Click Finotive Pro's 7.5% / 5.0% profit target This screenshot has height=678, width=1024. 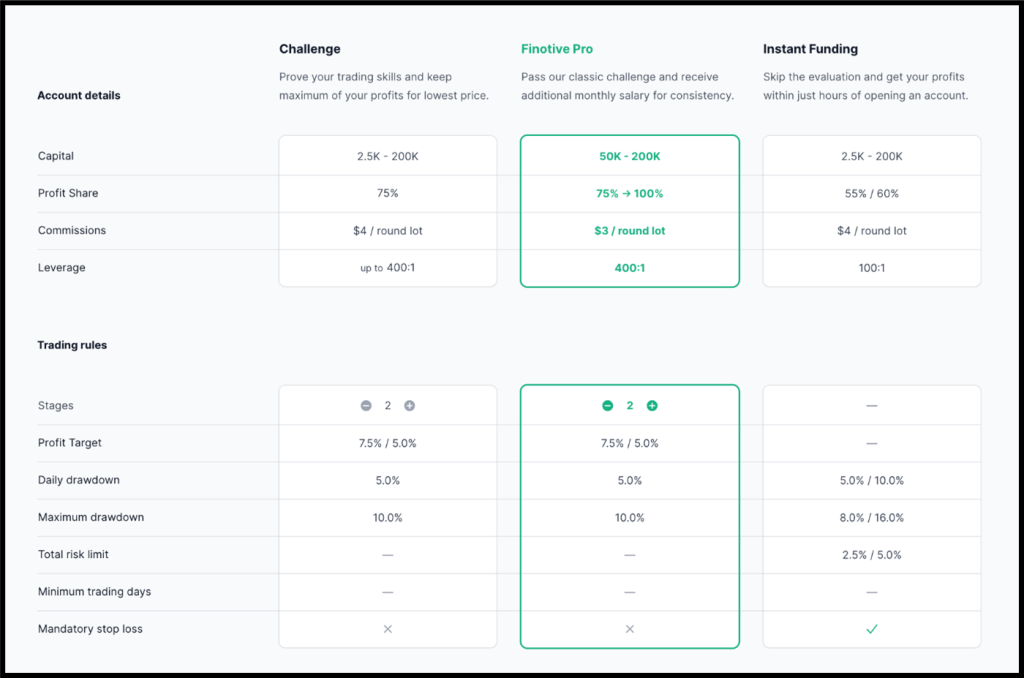(630, 443)
